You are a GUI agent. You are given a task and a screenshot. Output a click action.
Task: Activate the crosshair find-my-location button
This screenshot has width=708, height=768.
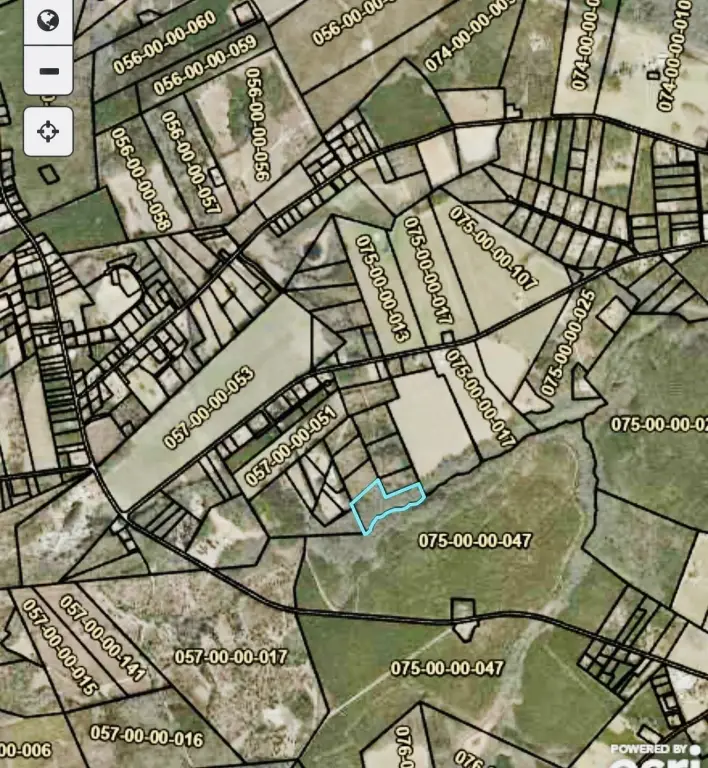coord(47,130)
